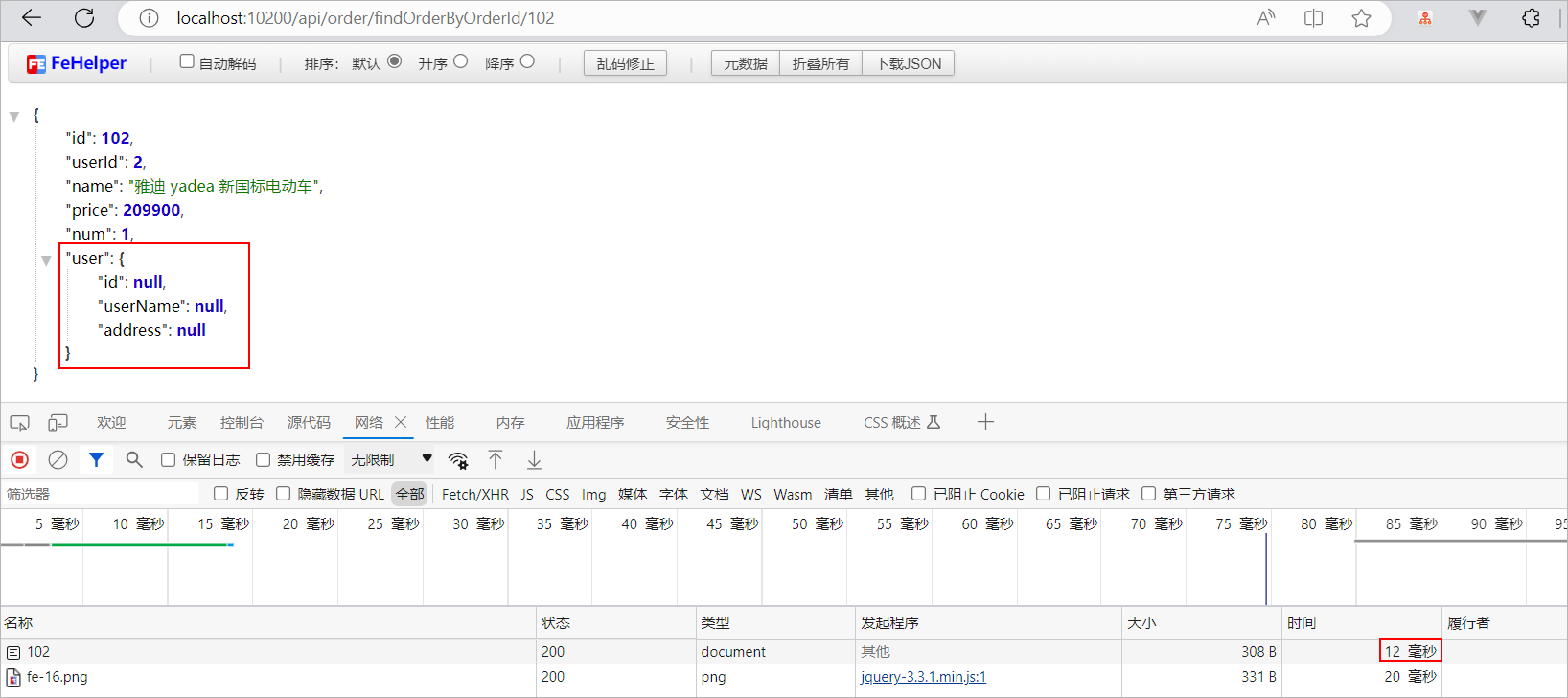The image size is (1568, 698).
Task: Open the CSS 概述 devtools tab
Action: click(902, 423)
